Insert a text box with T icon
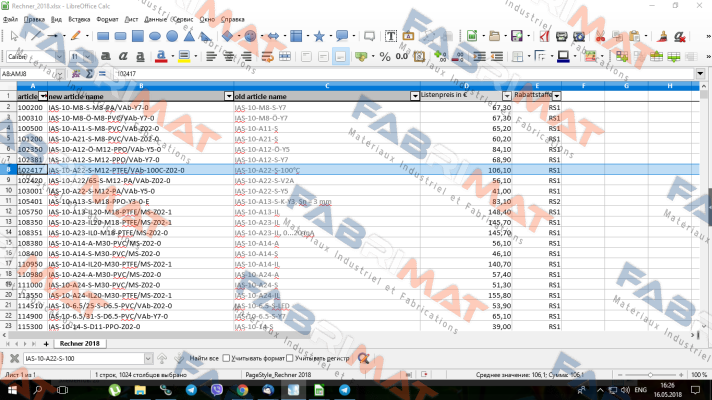The width and height of the screenshot is (712, 400). (x=391, y=36)
